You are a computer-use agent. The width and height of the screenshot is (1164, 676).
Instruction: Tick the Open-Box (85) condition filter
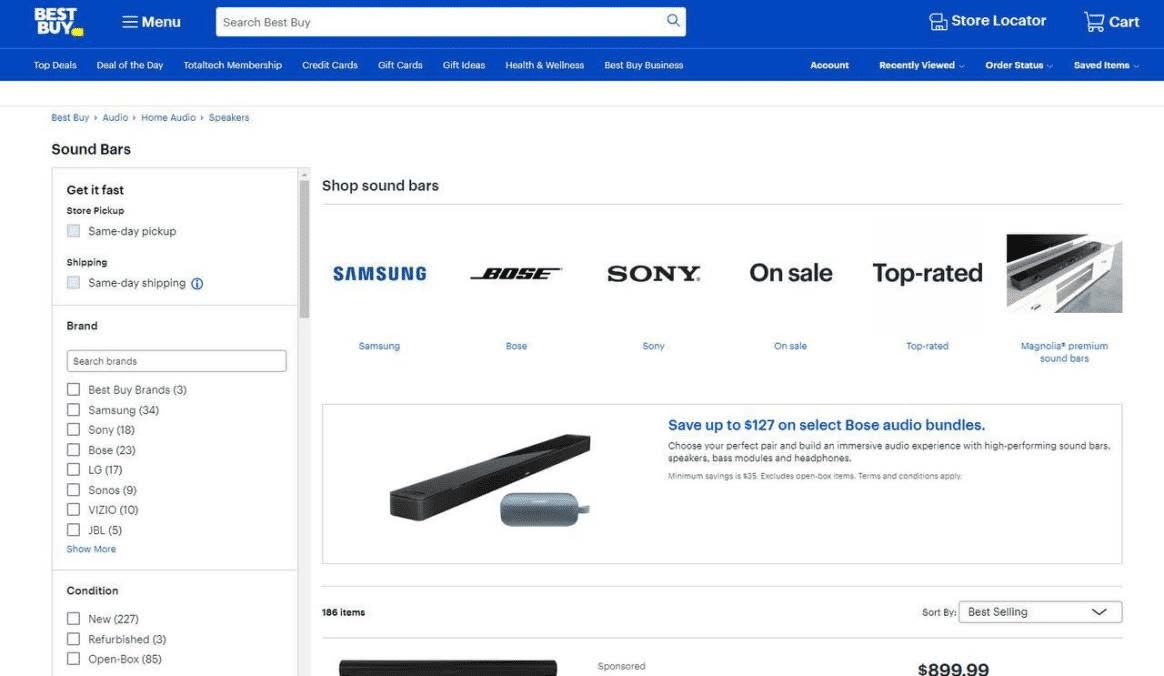pyautogui.click(x=73, y=659)
